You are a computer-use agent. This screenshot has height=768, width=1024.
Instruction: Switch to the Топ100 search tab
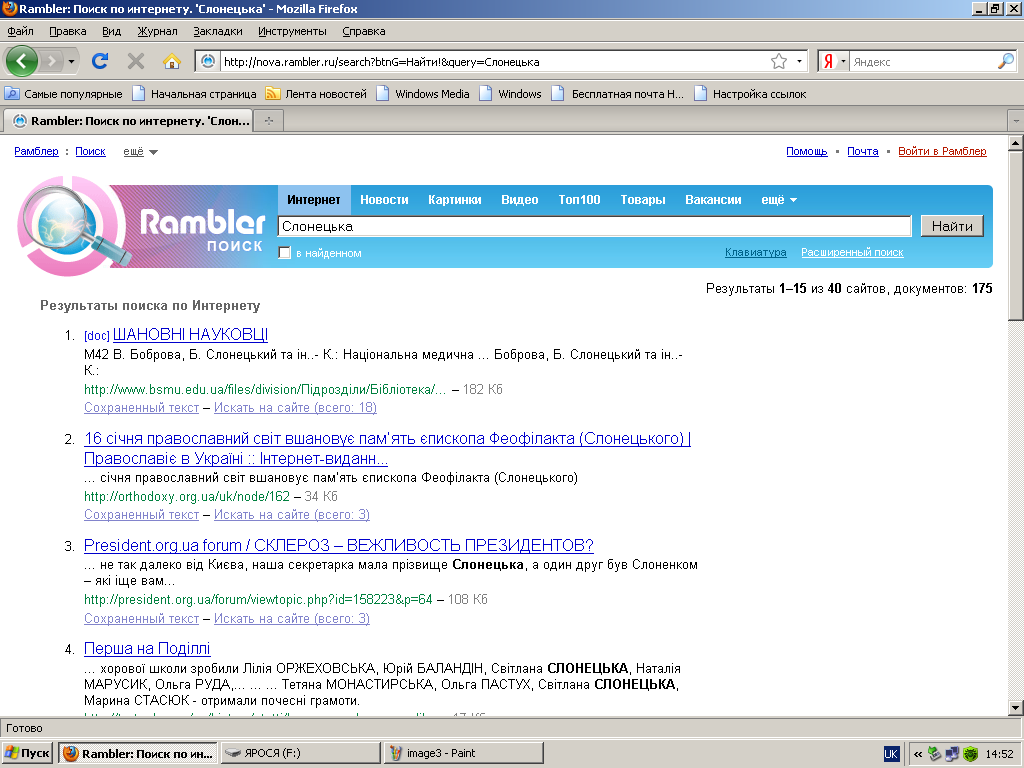pyautogui.click(x=579, y=200)
